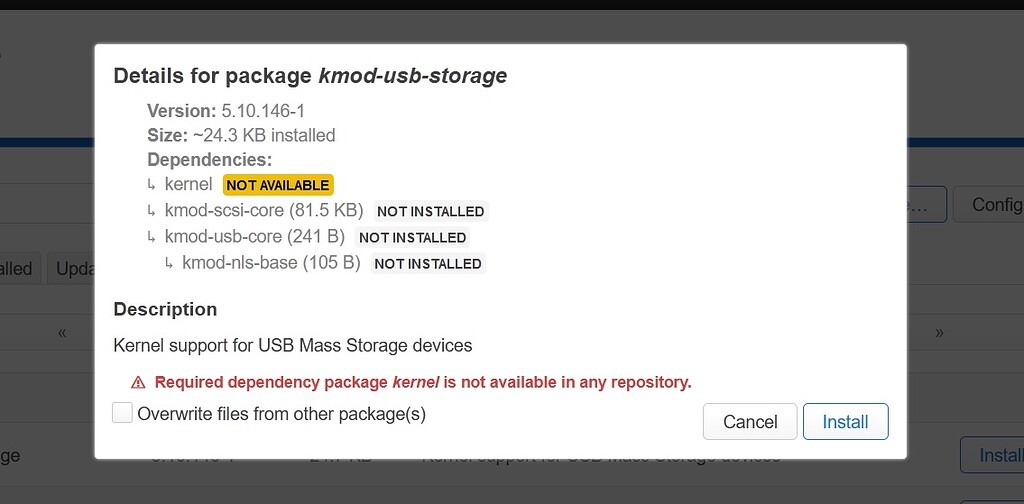Click the kernel dependency entry
The height and width of the screenshot is (504, 1024).
188,184
